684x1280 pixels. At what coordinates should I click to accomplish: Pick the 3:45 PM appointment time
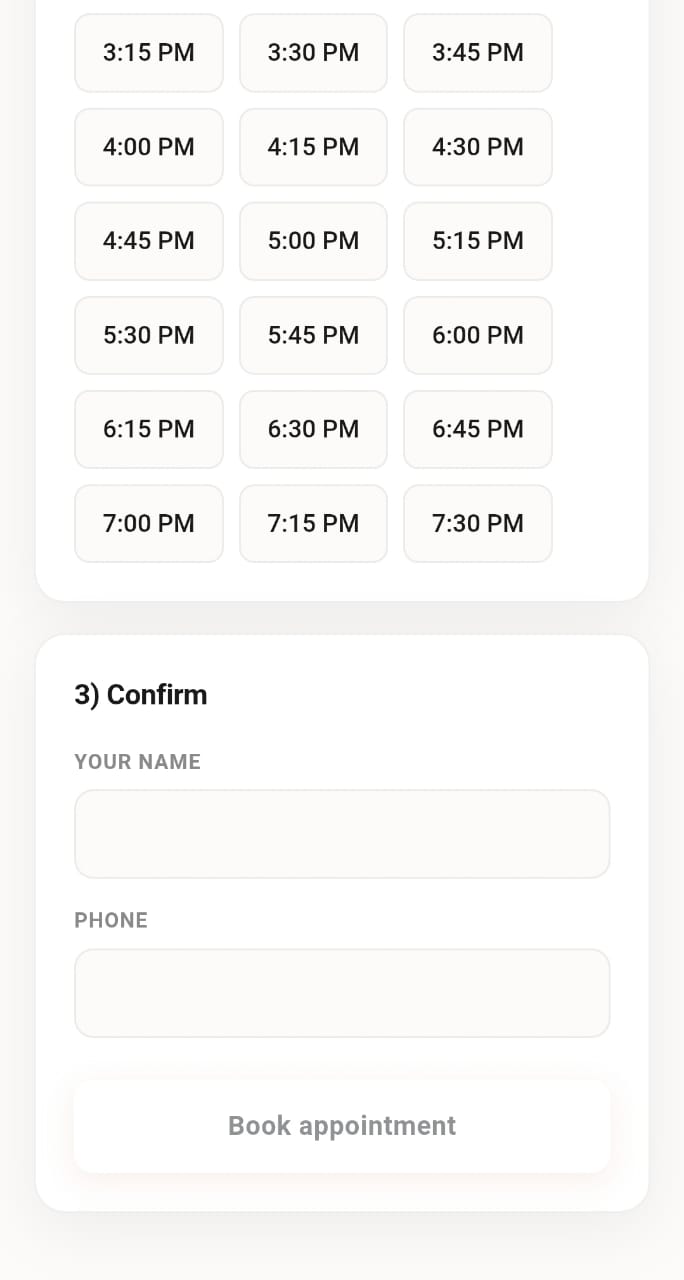pos(477,52)
